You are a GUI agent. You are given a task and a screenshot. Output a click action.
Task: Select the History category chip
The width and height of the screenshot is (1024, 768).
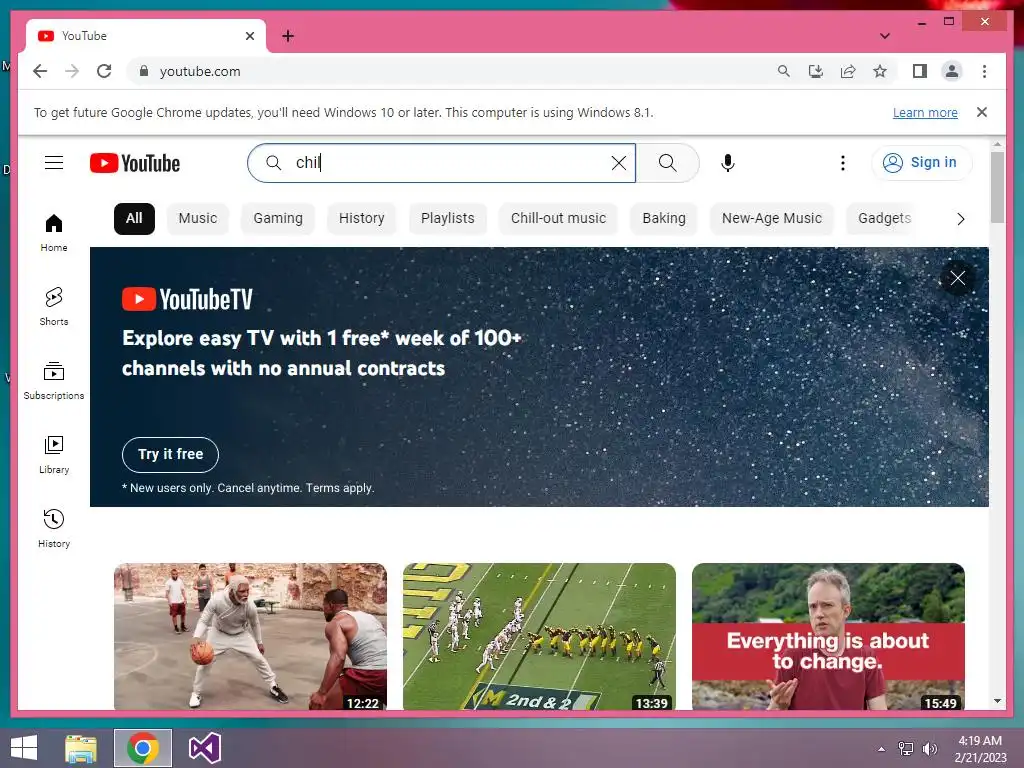pos(361,218)
